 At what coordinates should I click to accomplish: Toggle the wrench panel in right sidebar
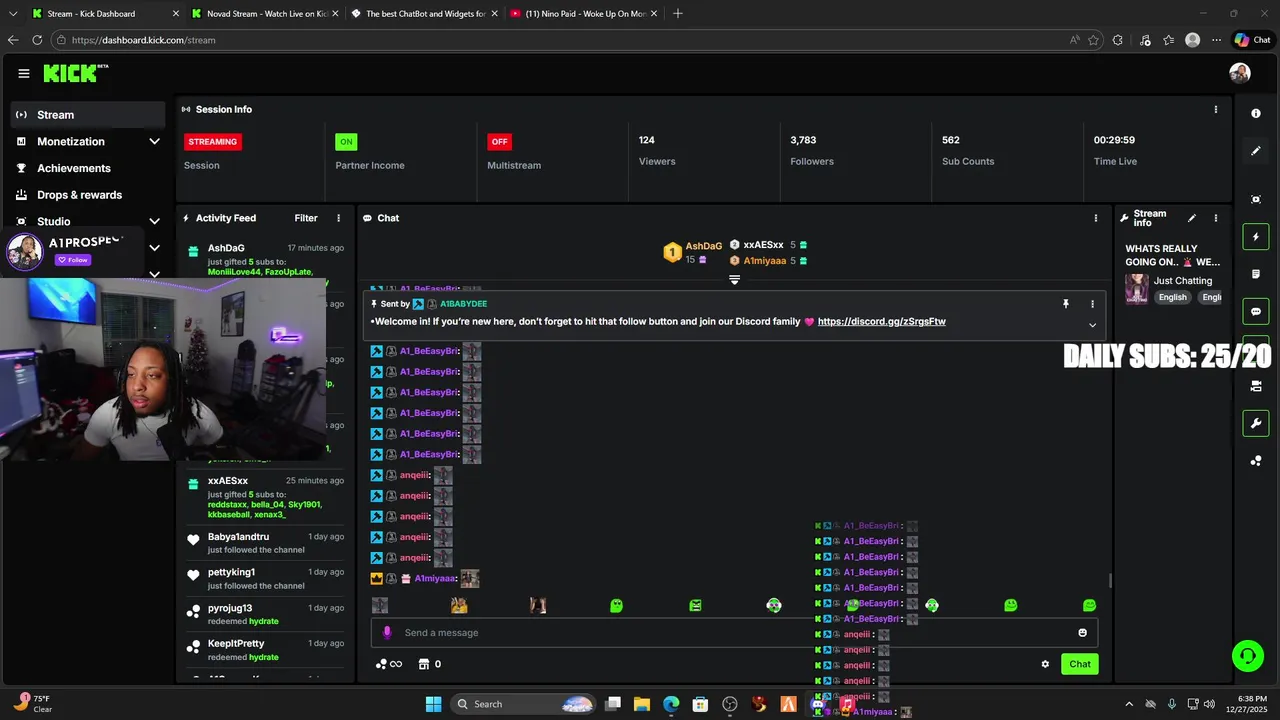click(x=1256, y=423)
